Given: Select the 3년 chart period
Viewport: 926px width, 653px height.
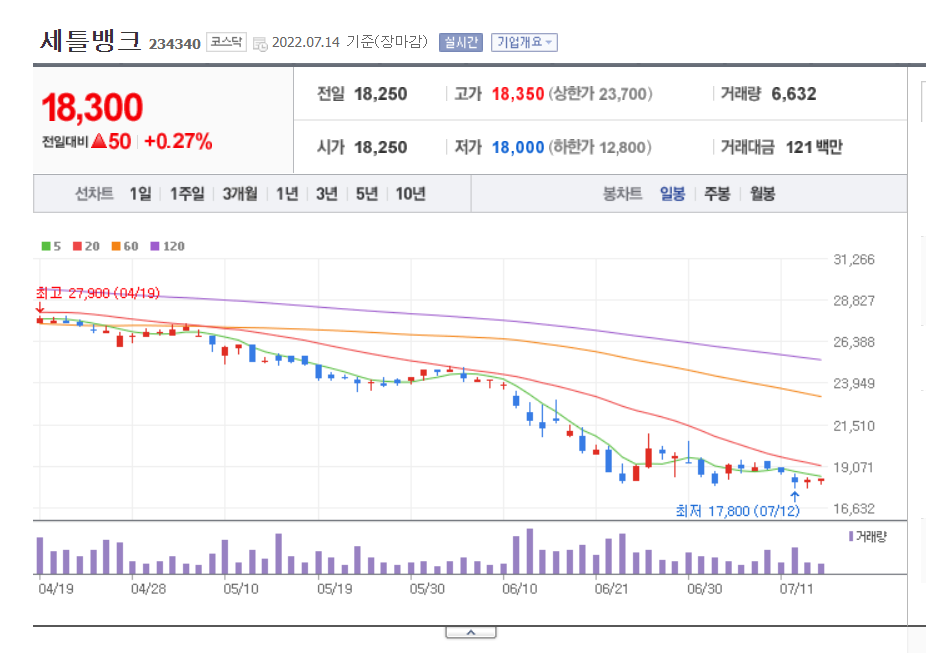Looking at the screenshot, I should (x=327, y=194).
